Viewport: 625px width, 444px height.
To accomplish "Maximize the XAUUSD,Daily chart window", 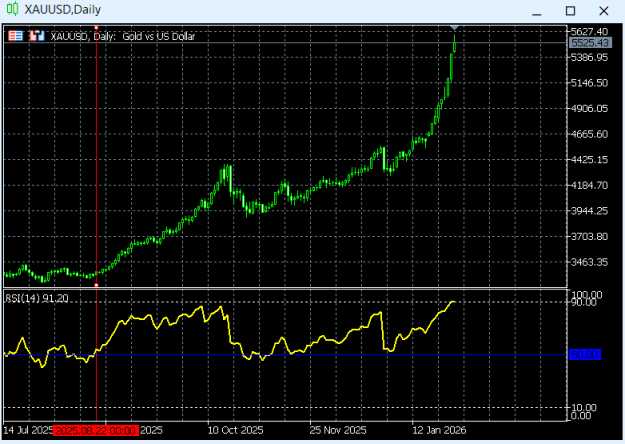I will click(x=570, y=11).
